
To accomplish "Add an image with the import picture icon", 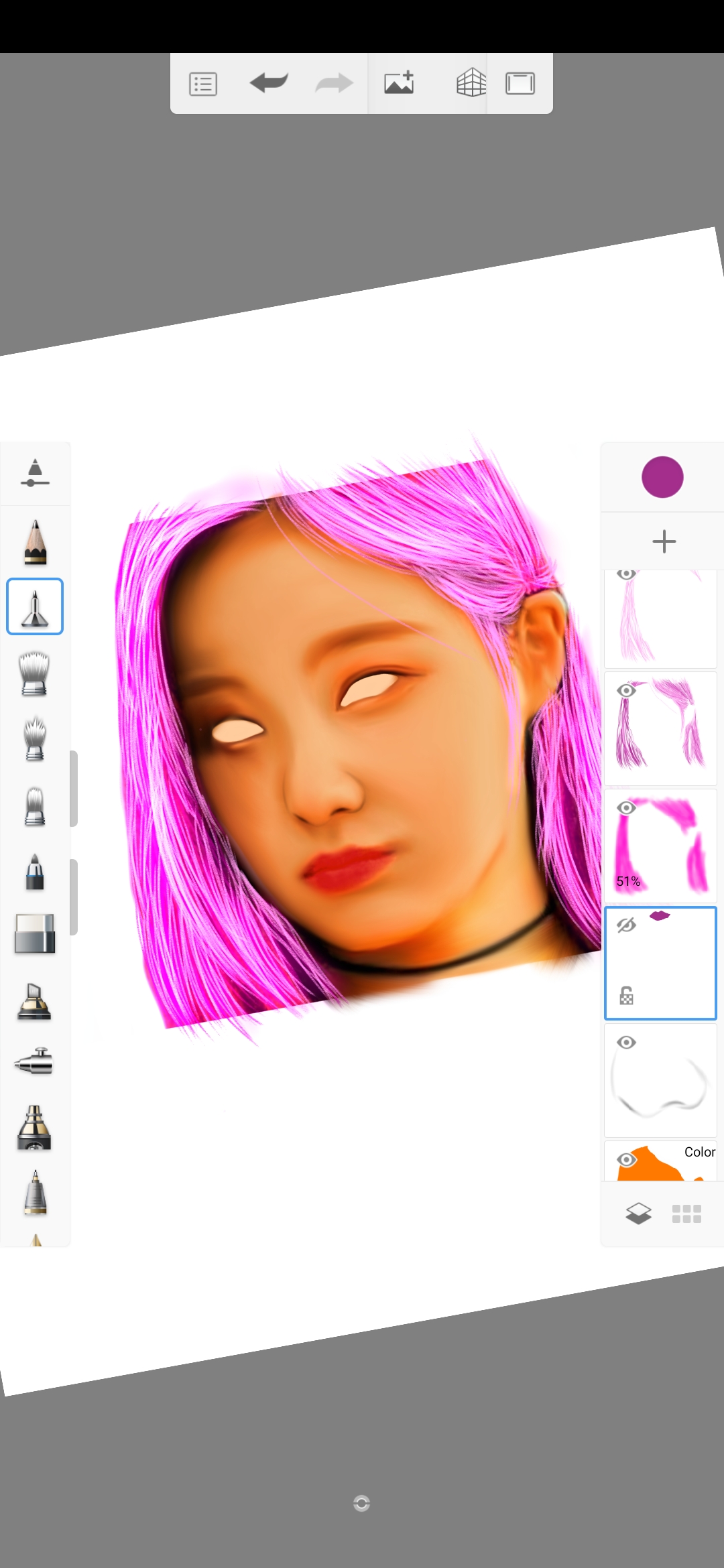I will point(399,83).
